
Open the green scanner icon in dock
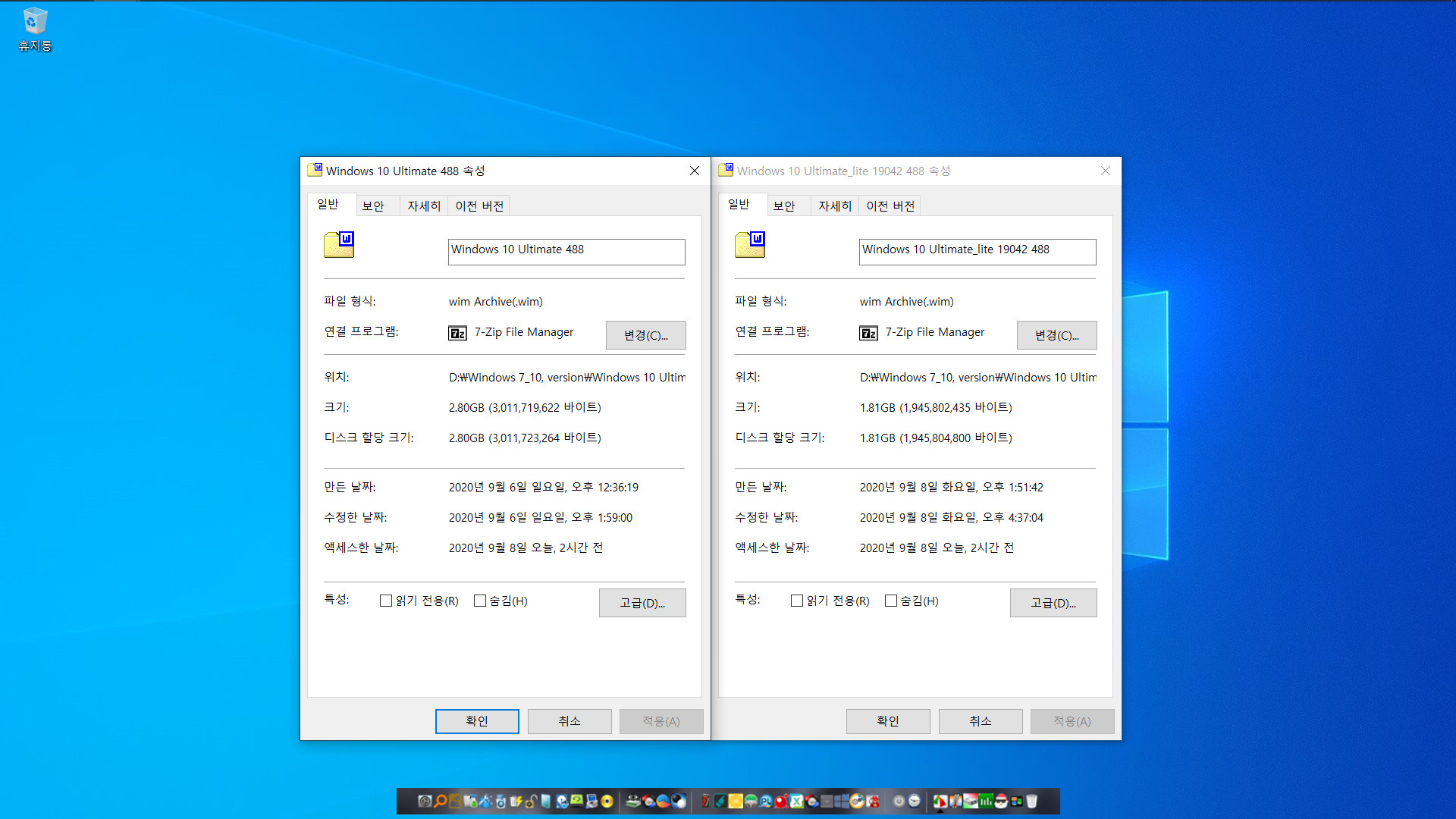pos(632,801)
